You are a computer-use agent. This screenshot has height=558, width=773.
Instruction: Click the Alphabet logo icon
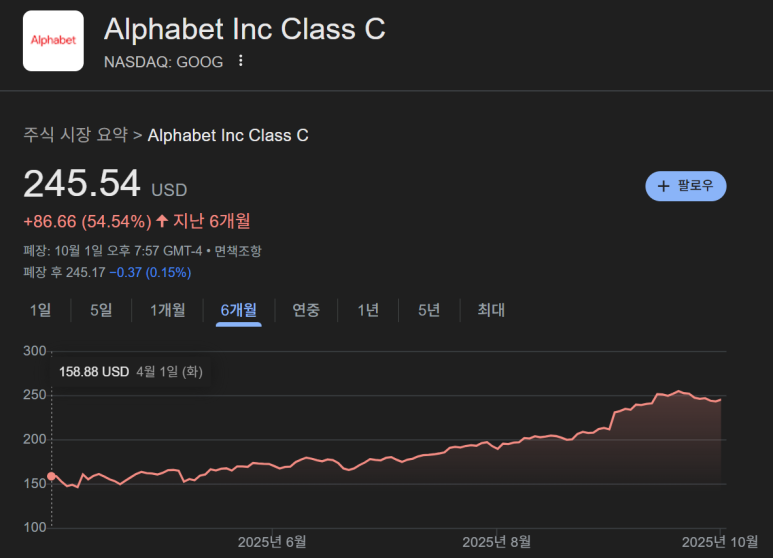53,40
